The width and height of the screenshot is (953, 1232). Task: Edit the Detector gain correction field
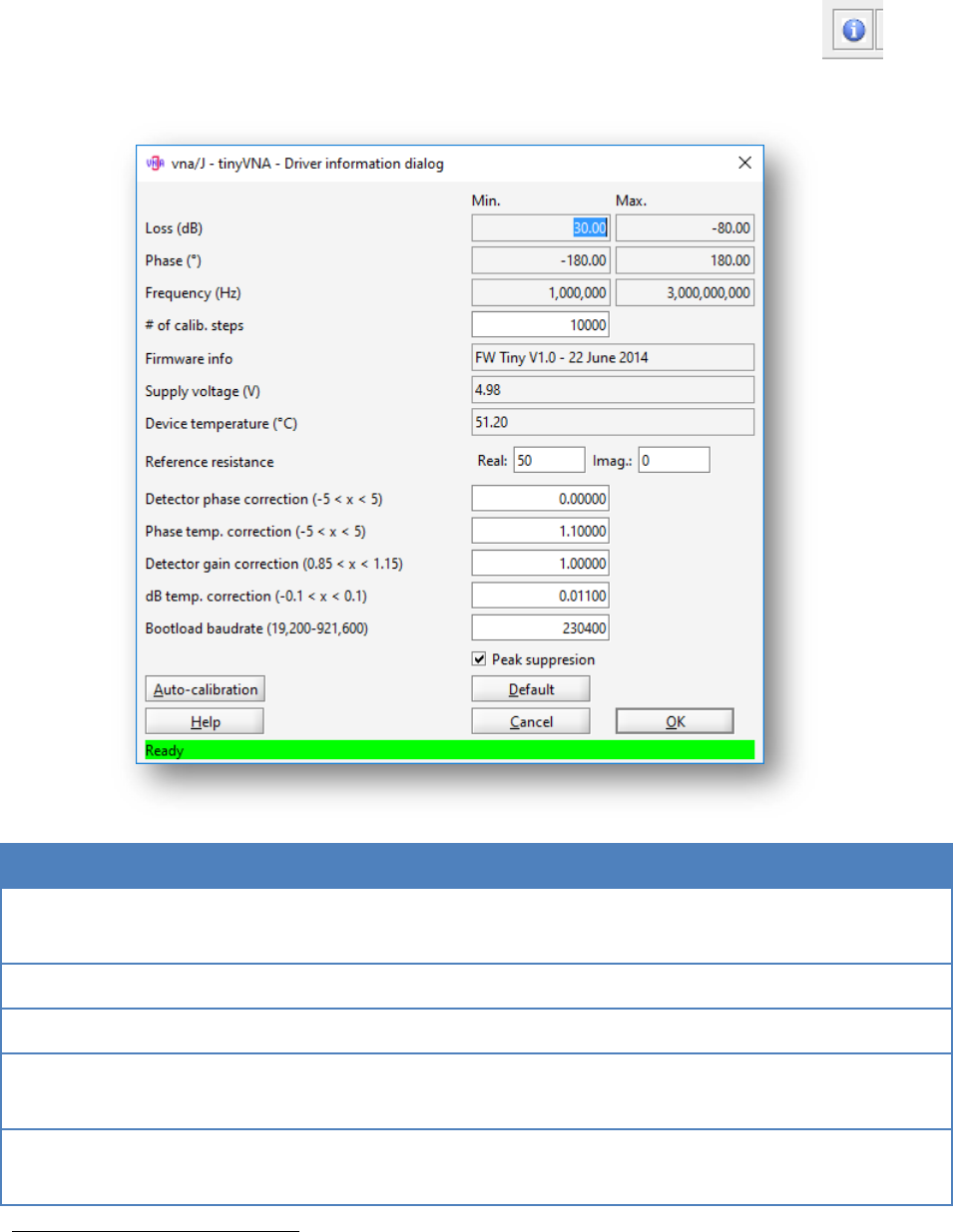[541, 563]
